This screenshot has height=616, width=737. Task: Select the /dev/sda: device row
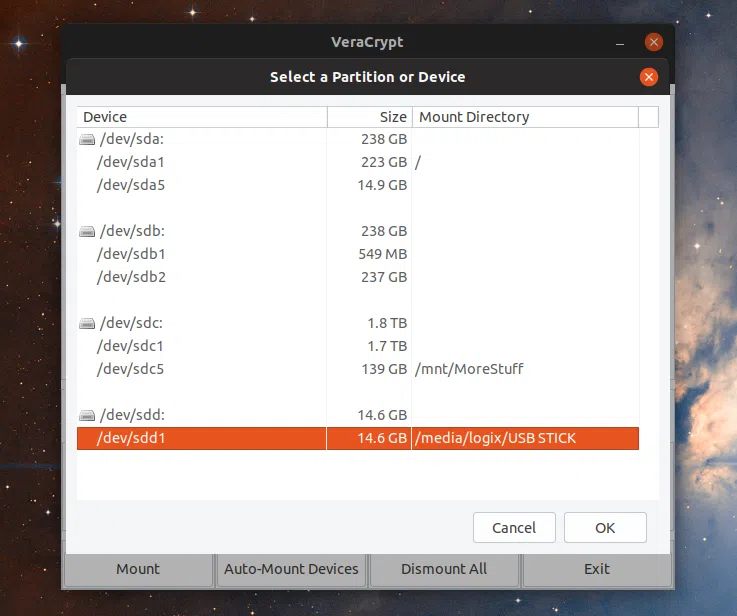point(358,139)
